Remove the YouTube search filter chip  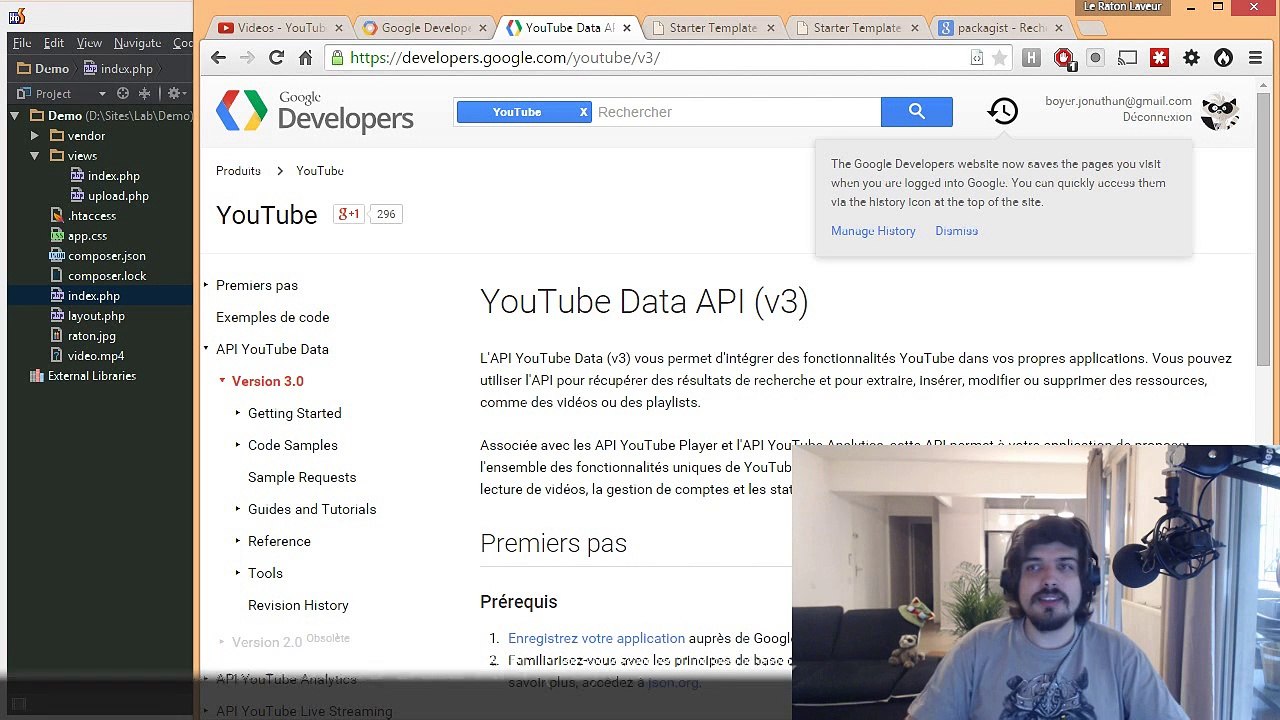pyautogui.click(x=584, y=112)
